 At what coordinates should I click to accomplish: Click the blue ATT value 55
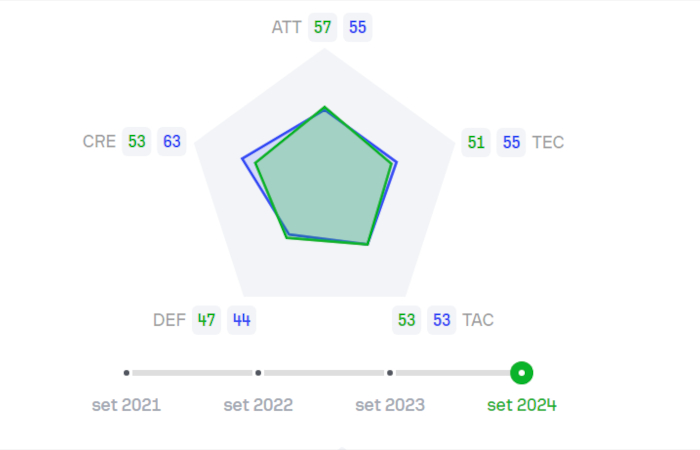pyautogui.click(x=357, y=27)
